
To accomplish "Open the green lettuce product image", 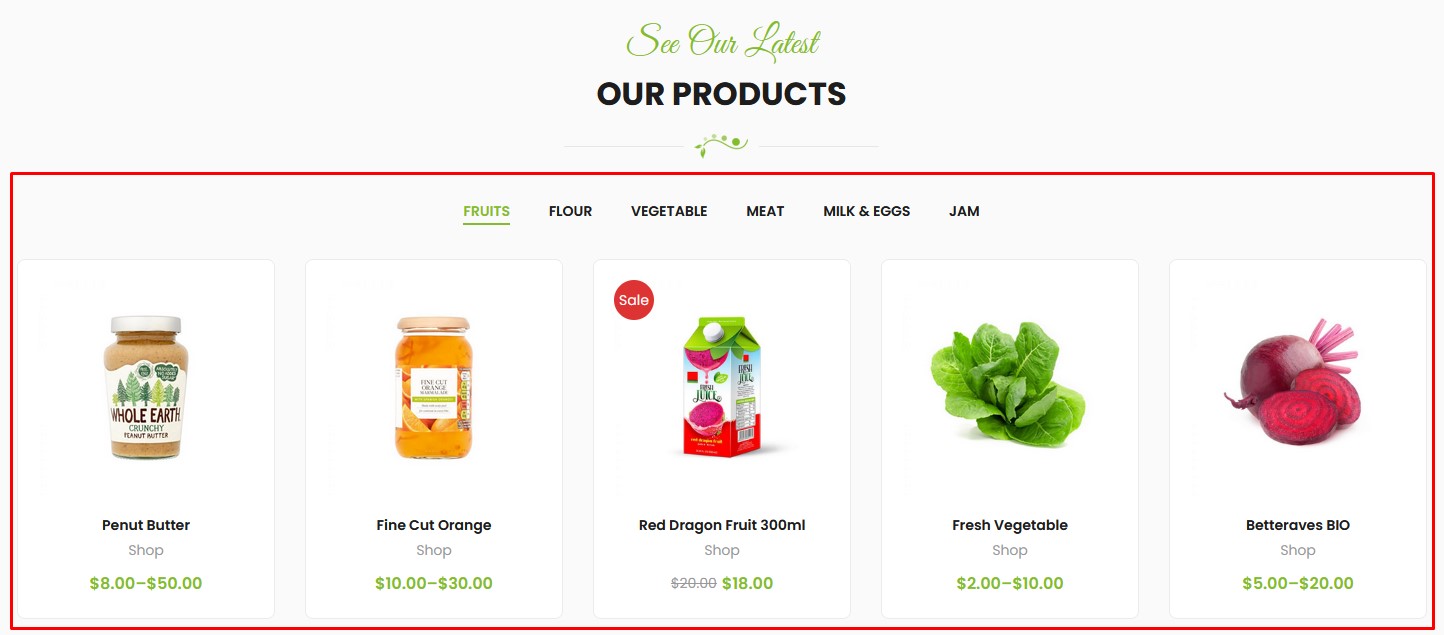I will (x=1008, y=385).
